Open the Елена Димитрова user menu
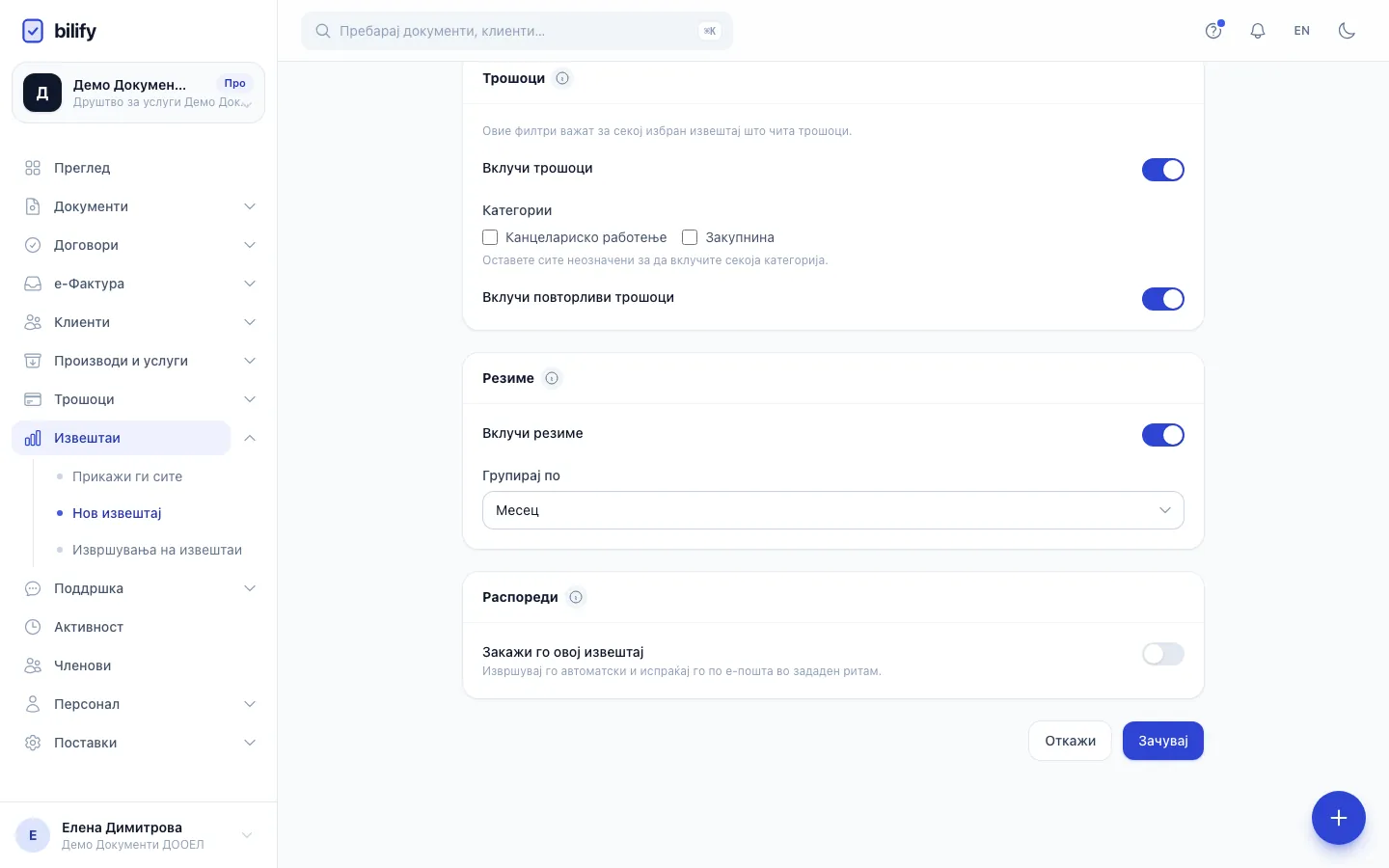 pos(138,835)
